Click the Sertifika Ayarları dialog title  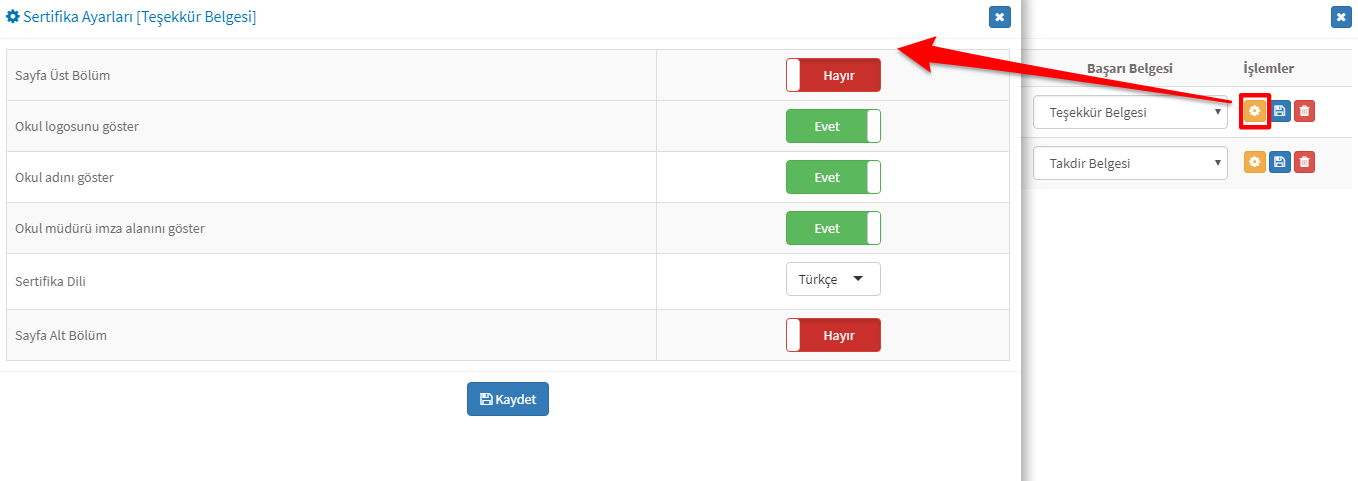[132, 17]
